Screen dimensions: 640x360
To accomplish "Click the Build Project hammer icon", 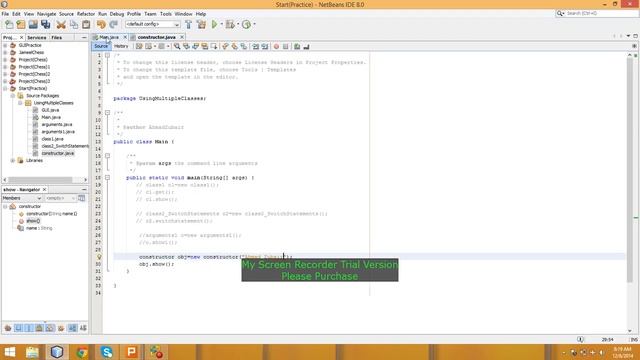I will point(189,24).
